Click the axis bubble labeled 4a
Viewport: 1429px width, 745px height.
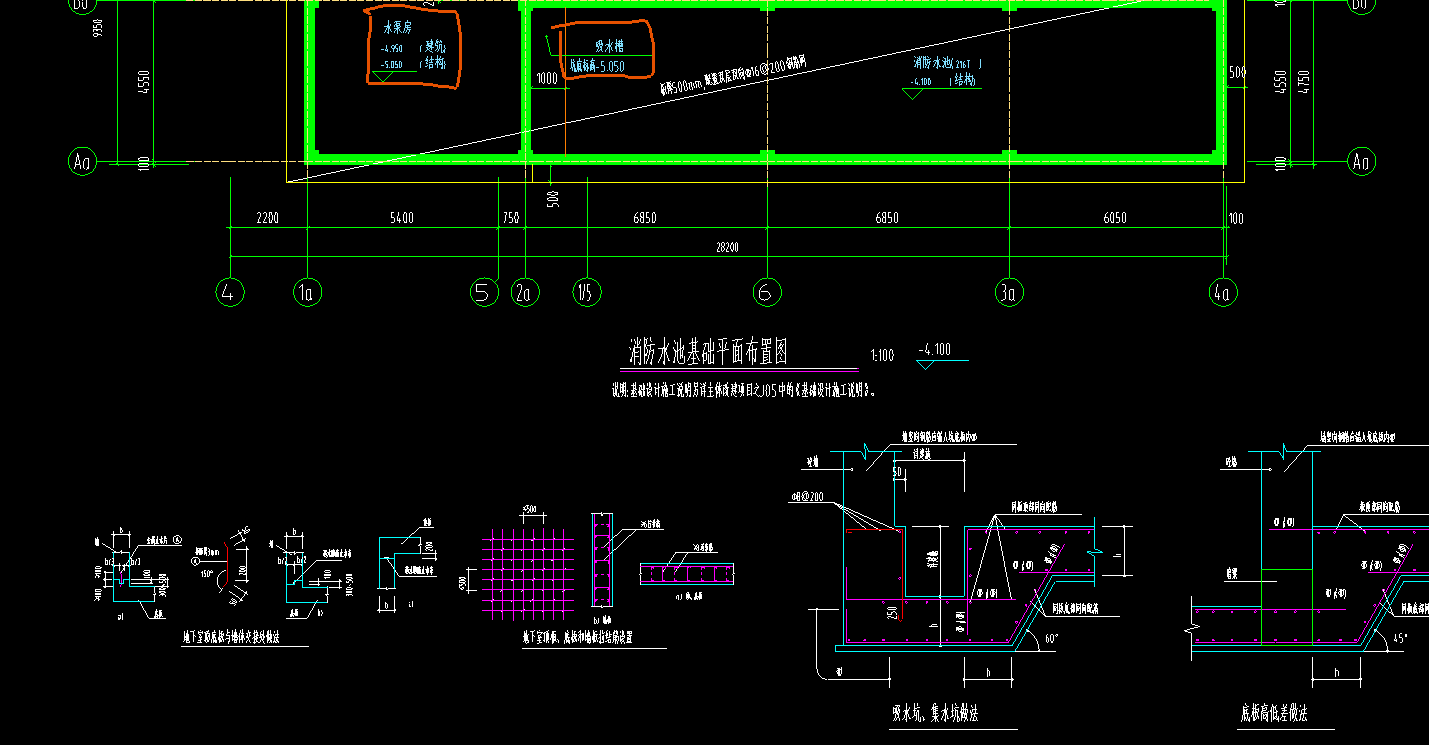[1223, 292]
